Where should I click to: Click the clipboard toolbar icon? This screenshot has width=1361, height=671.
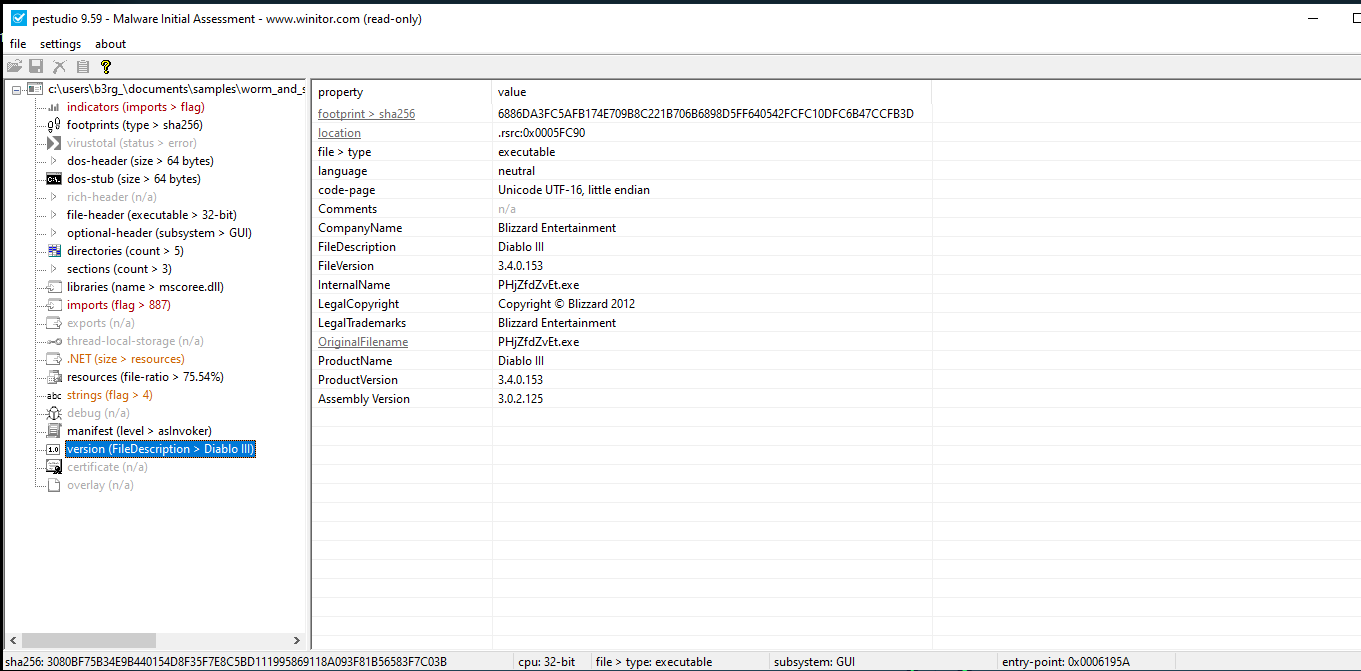coord(83,66)
